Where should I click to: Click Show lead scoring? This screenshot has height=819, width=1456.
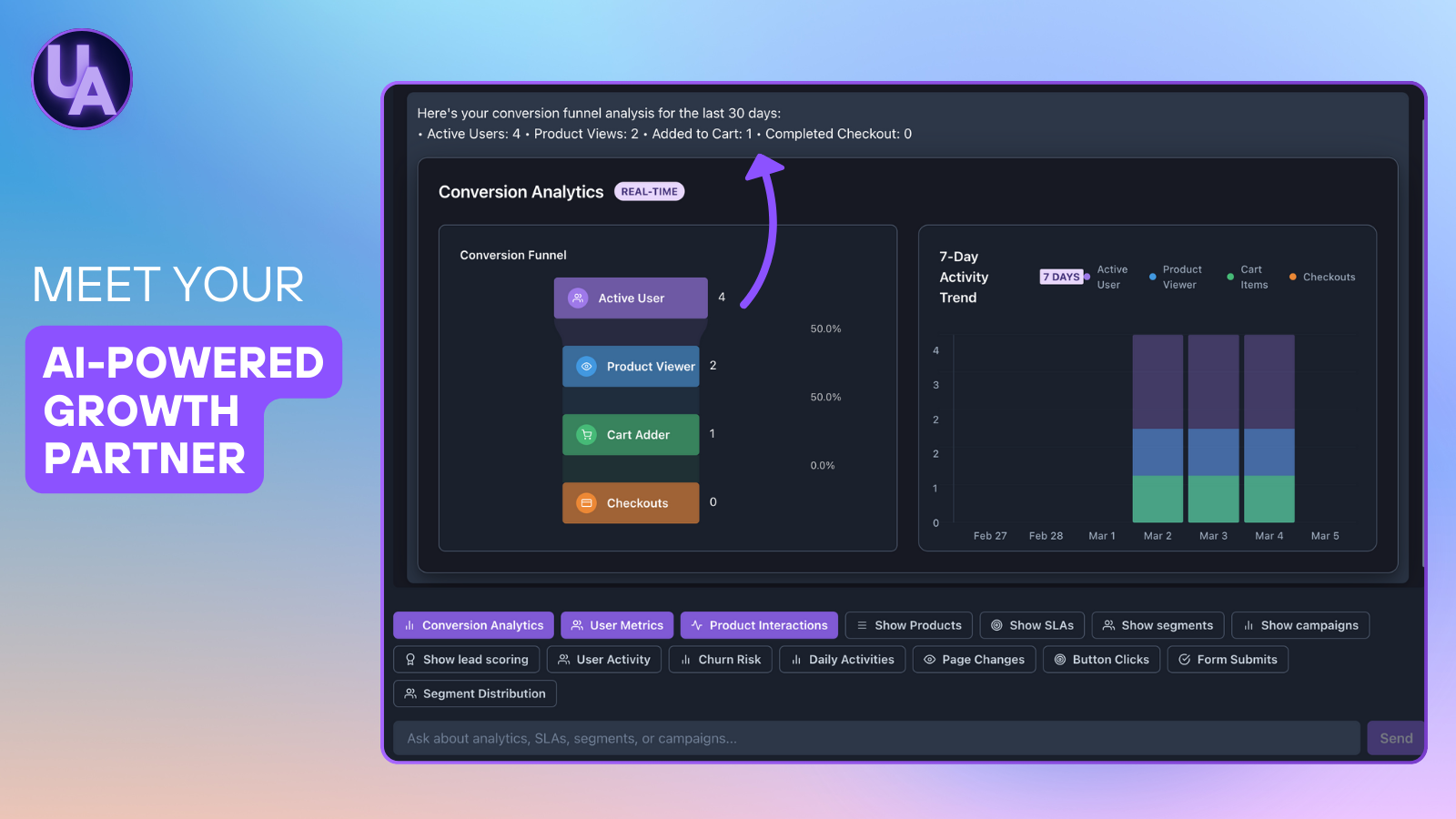pos(466,659)
